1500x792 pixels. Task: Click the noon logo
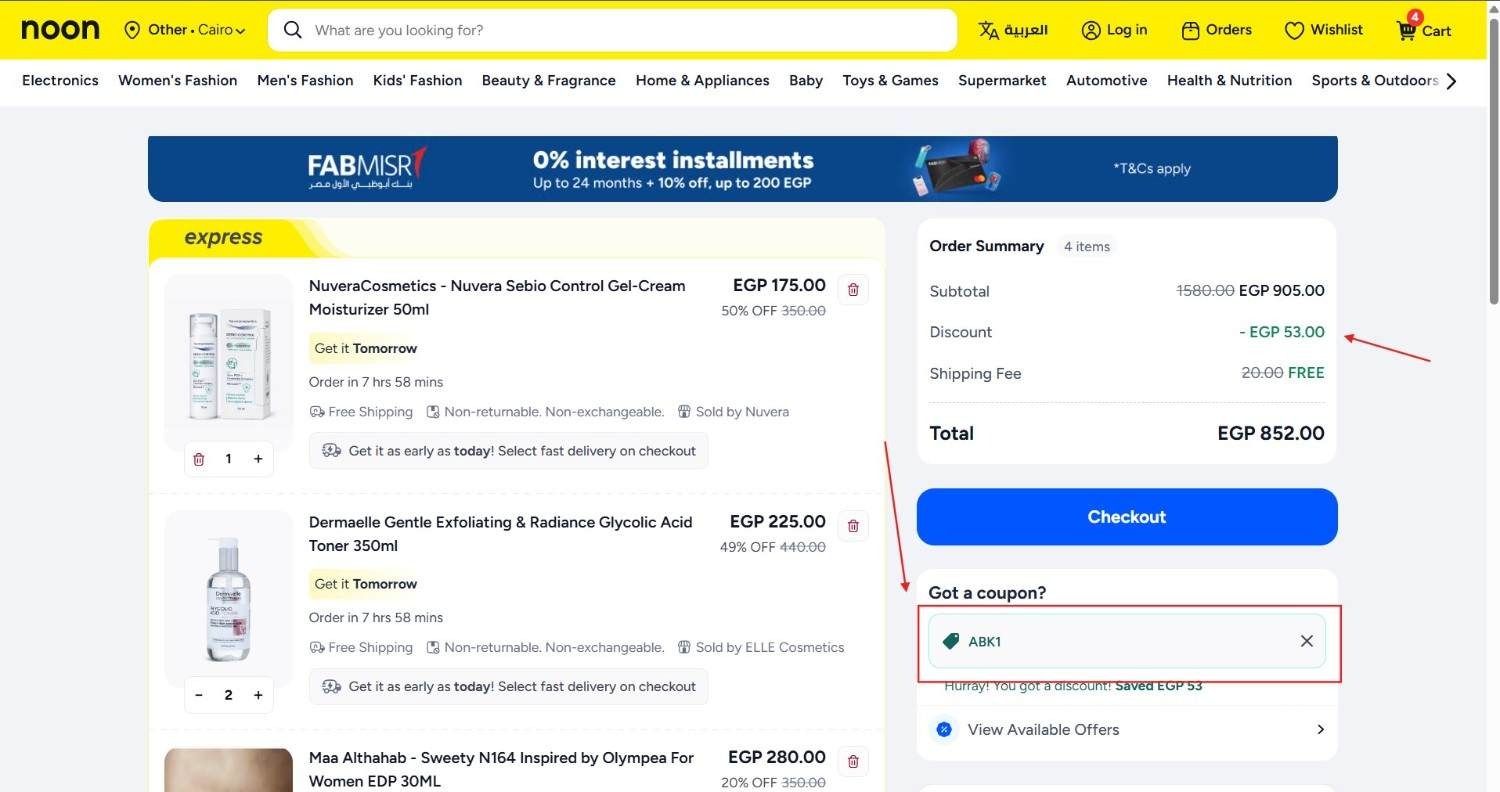[60, 30]
